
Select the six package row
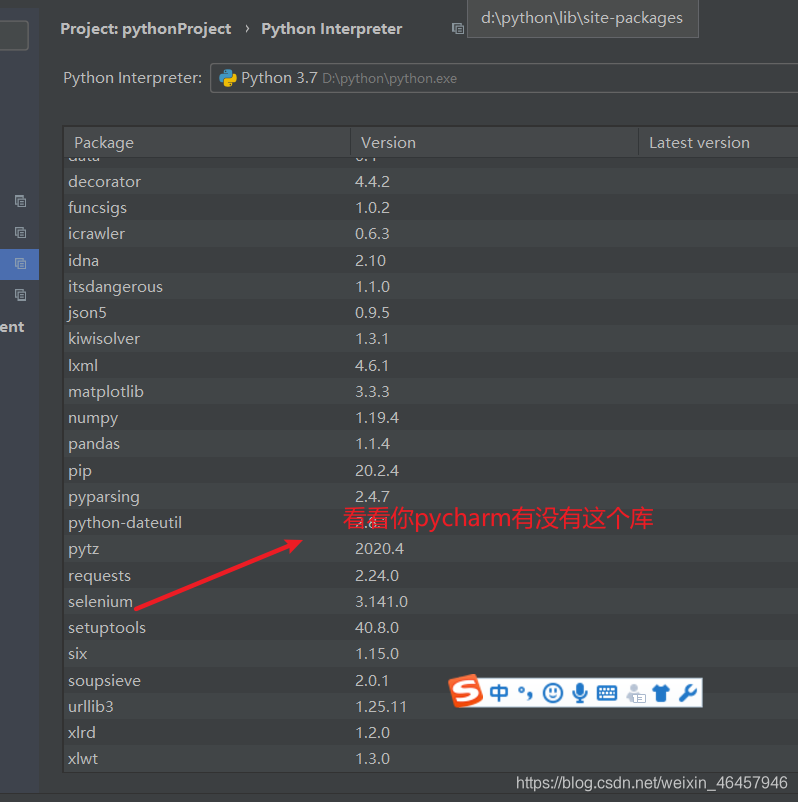[431, 654]
